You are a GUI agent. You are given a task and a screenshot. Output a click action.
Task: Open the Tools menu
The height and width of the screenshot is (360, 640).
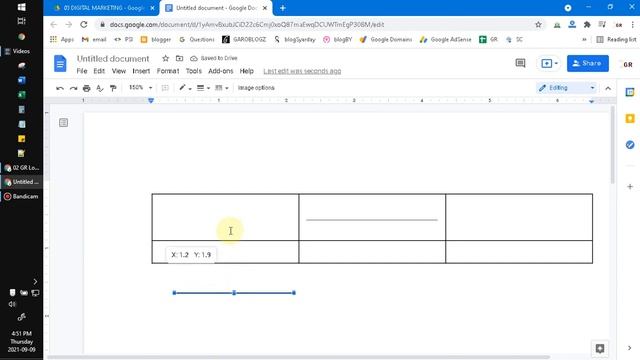click(193, 71)
